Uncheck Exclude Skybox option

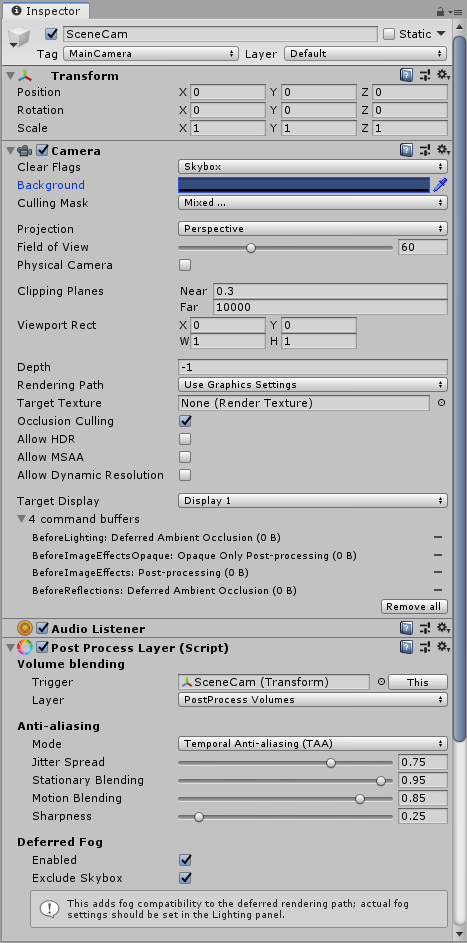click(x=185, y=878)
